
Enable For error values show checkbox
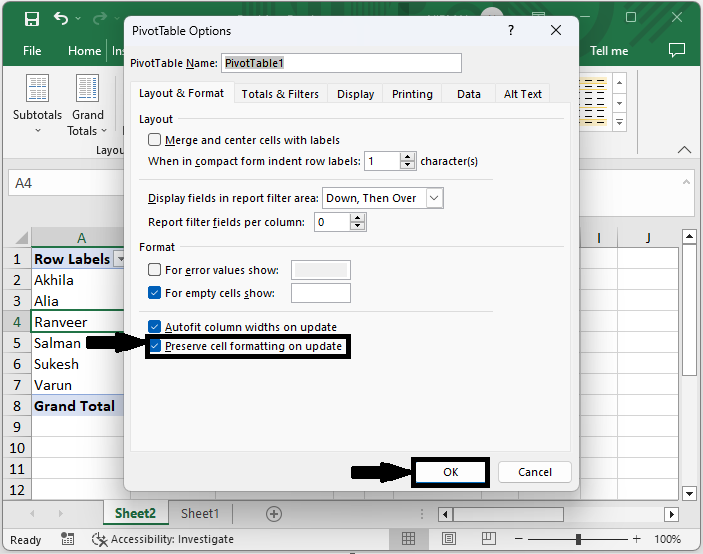coord(155,269)
